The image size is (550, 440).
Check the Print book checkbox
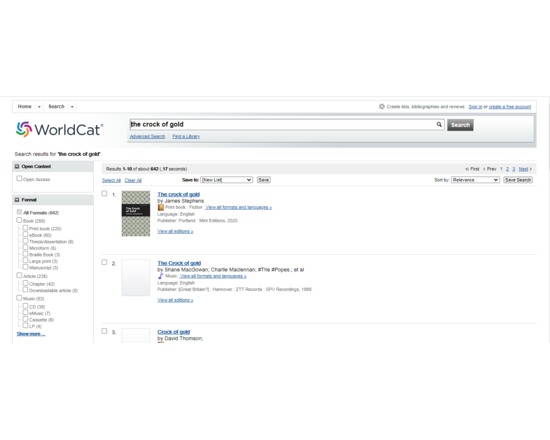click(25, 228)
